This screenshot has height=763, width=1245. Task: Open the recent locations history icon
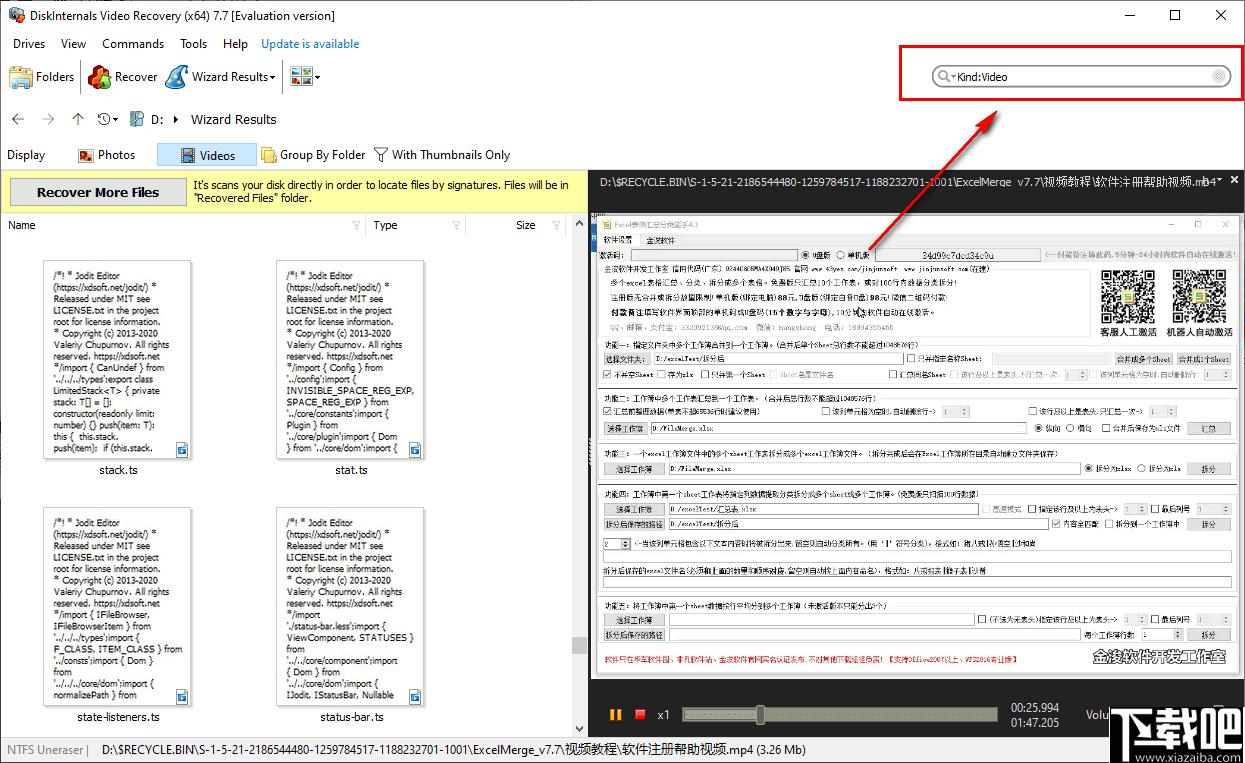click(x=105, y=119)
